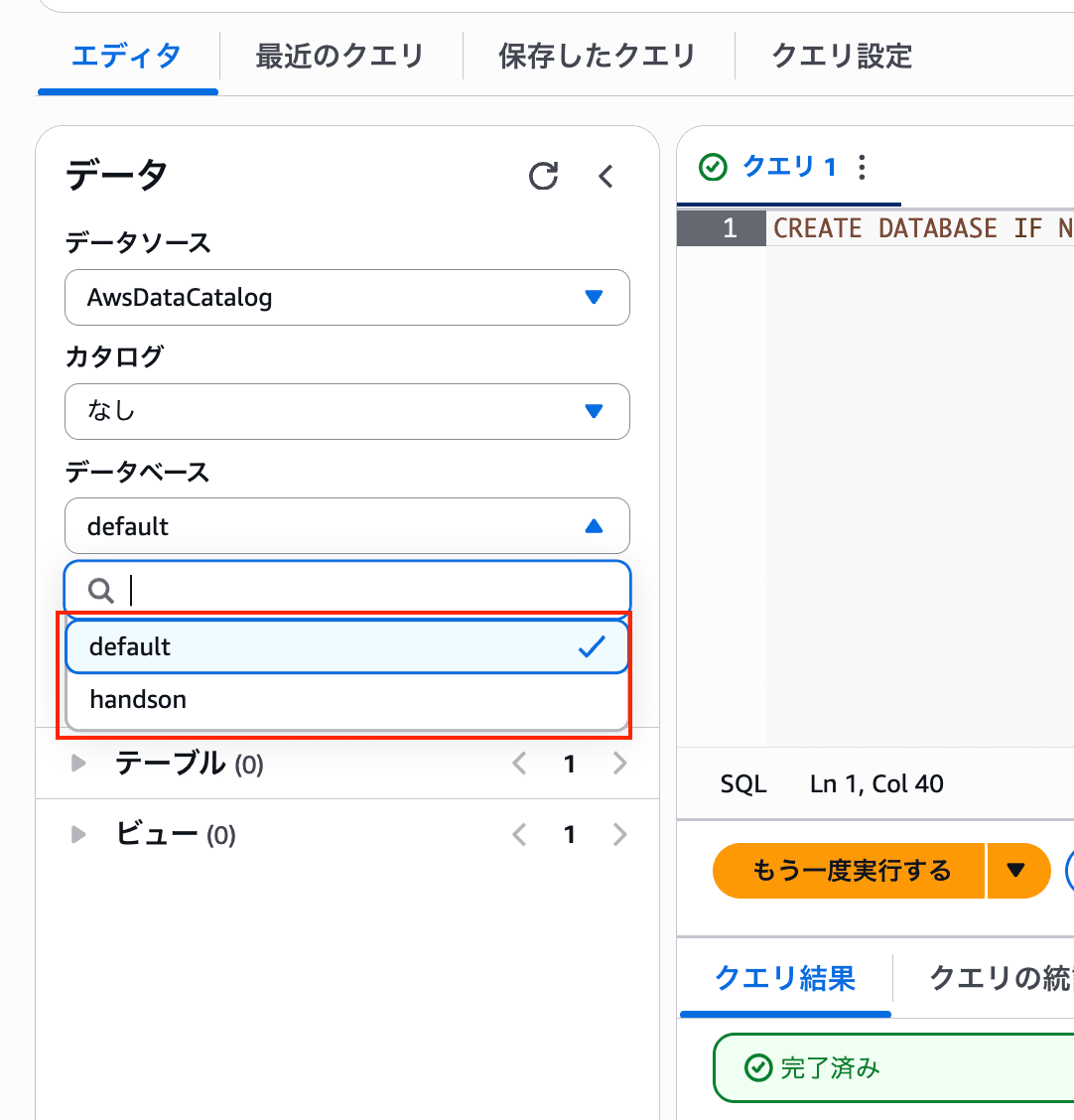Screen dimensions: 1074x1120
Task: Open the run-again button's dropdown arrow
Action: coord(1015,871)
